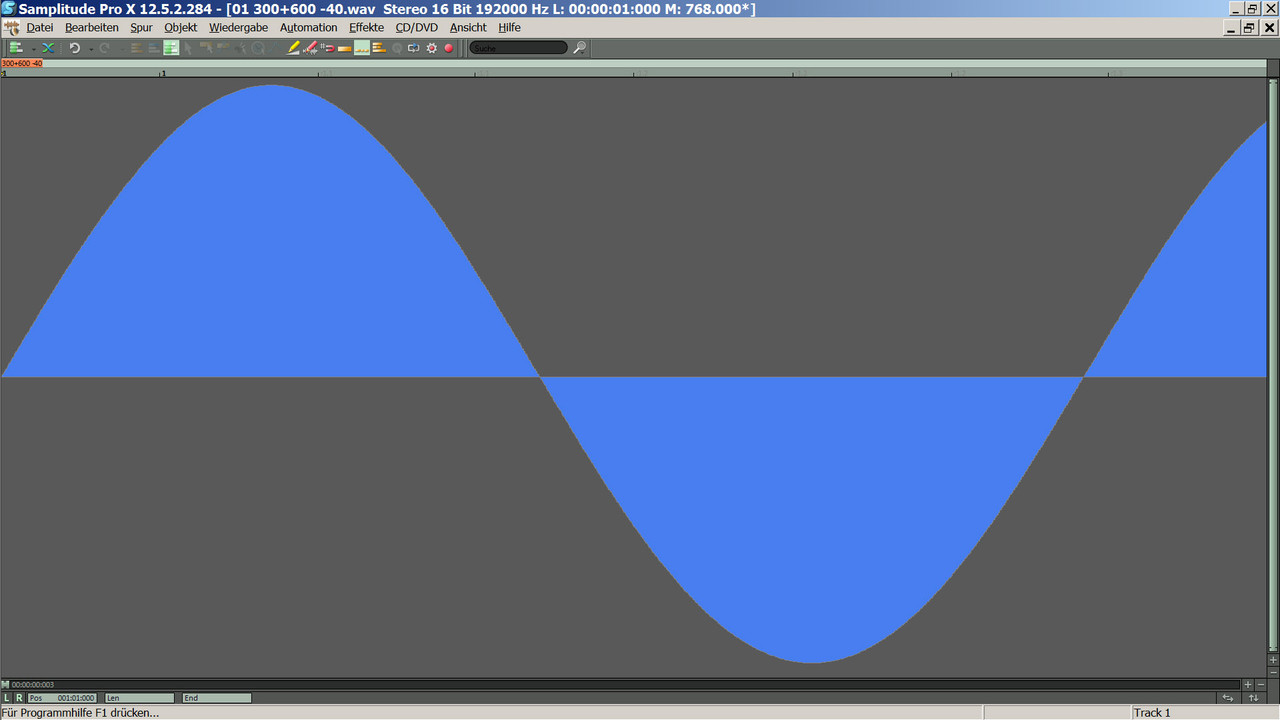Click the highlighted green grid toolbar icon

[171, 47]
